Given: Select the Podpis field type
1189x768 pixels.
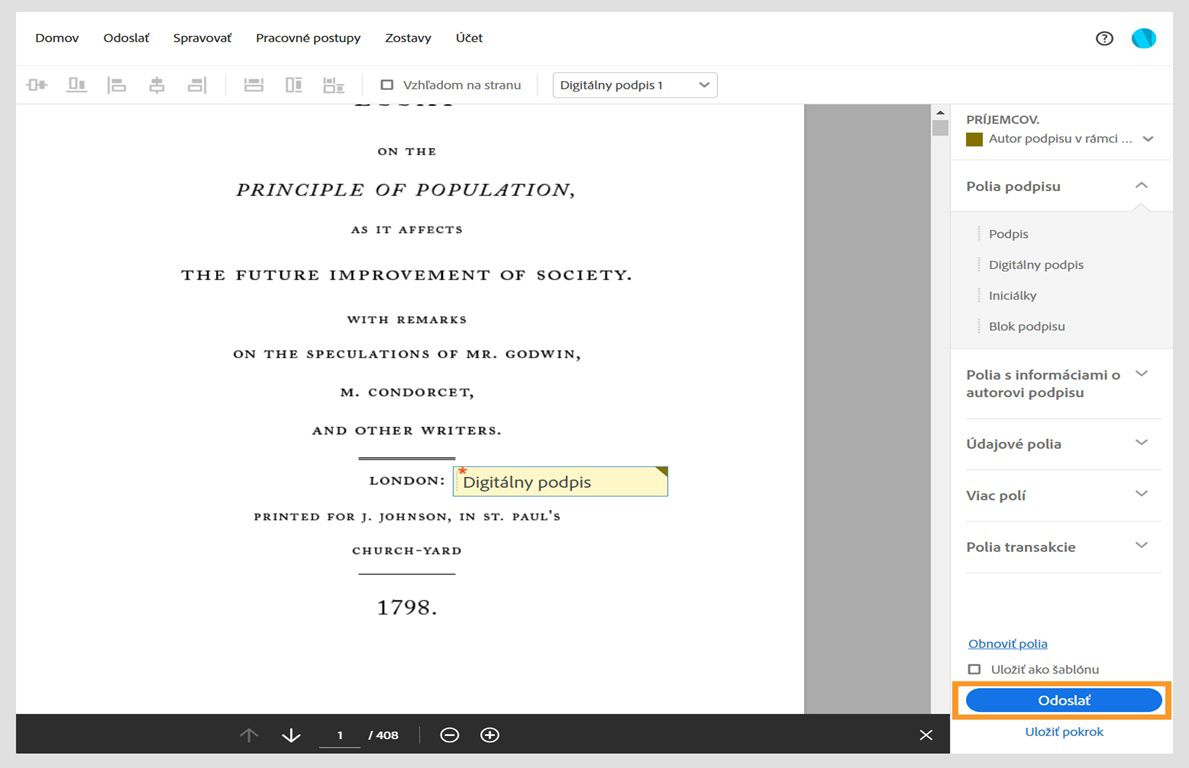Looking at the screenshot, I should tap(1009, 234).
